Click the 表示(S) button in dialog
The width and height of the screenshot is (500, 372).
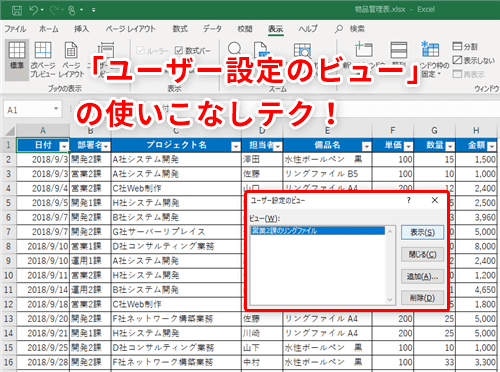click(422, 232)
